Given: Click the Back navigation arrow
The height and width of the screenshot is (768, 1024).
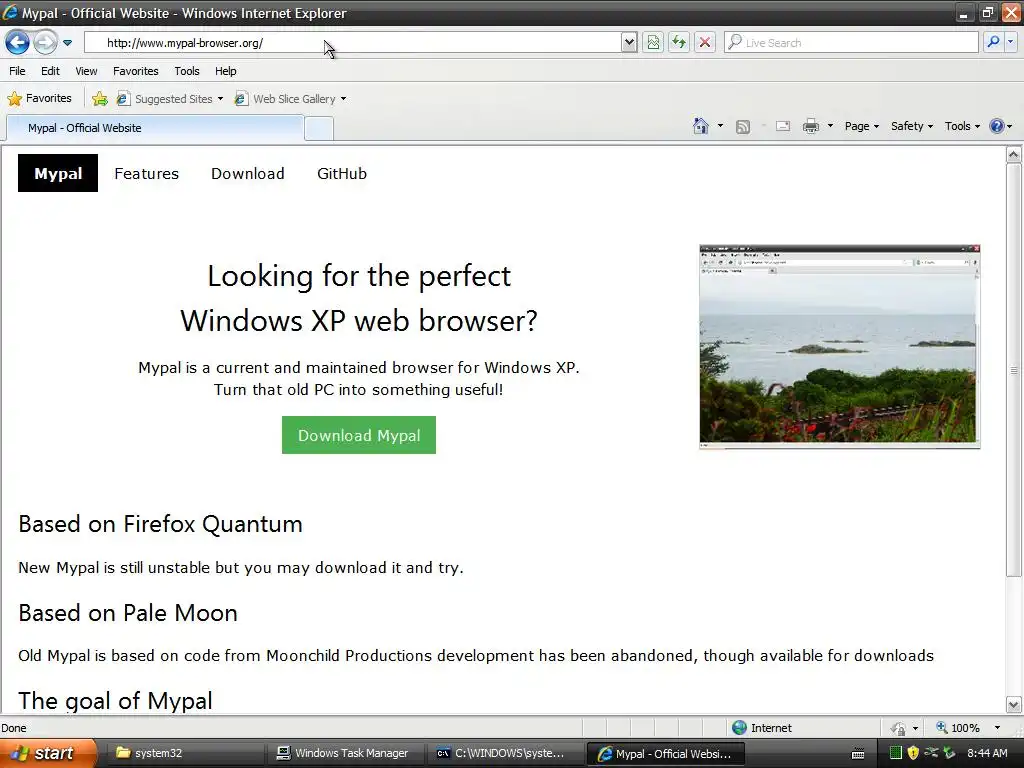Looking at the screenshot, I should [x=18, y=42].
